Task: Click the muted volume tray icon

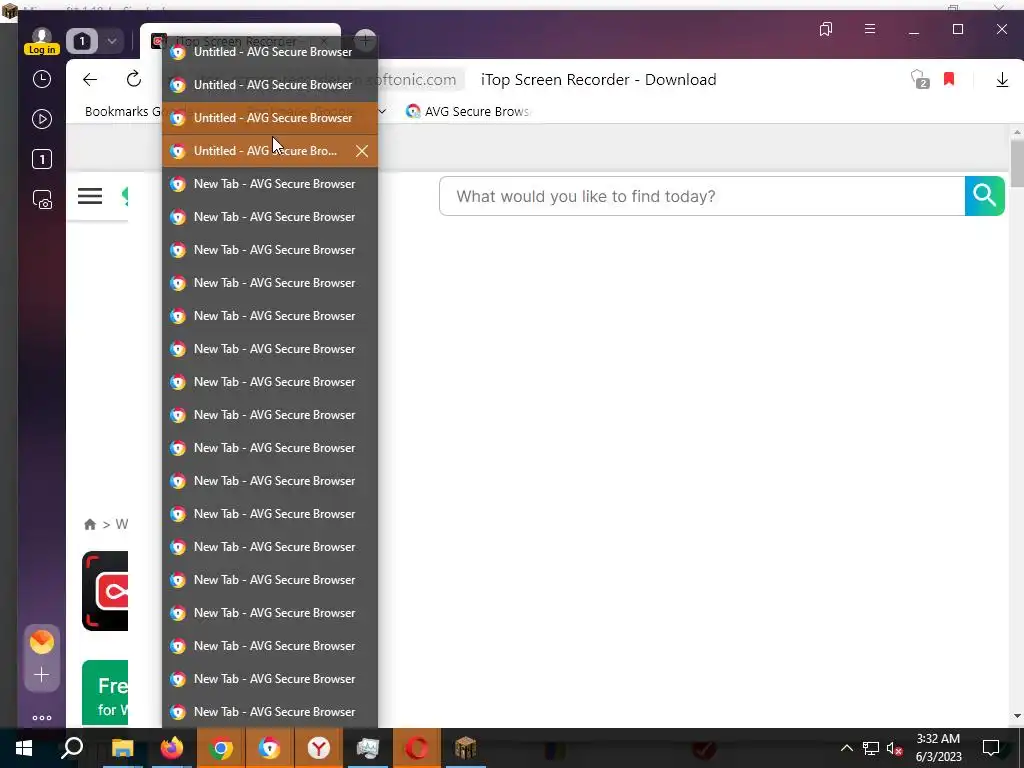Action: coord(895,748)
